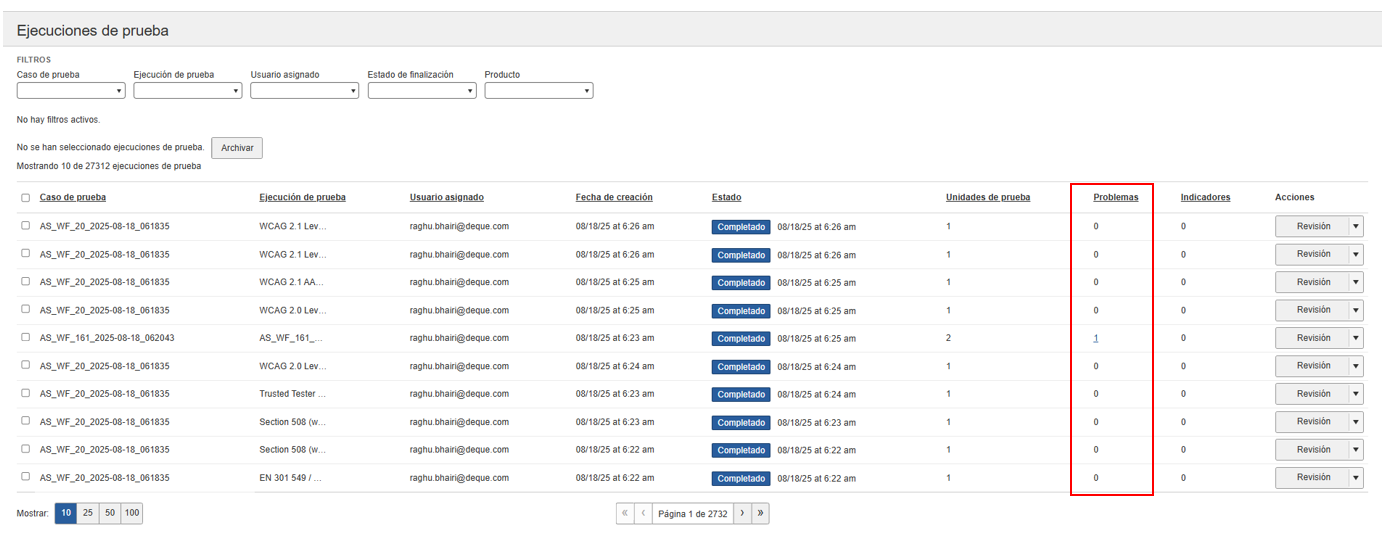Open Revisión dropdown arrow in last row
This screenshot has width=1390, height=537.
[x=1356, y=478]
